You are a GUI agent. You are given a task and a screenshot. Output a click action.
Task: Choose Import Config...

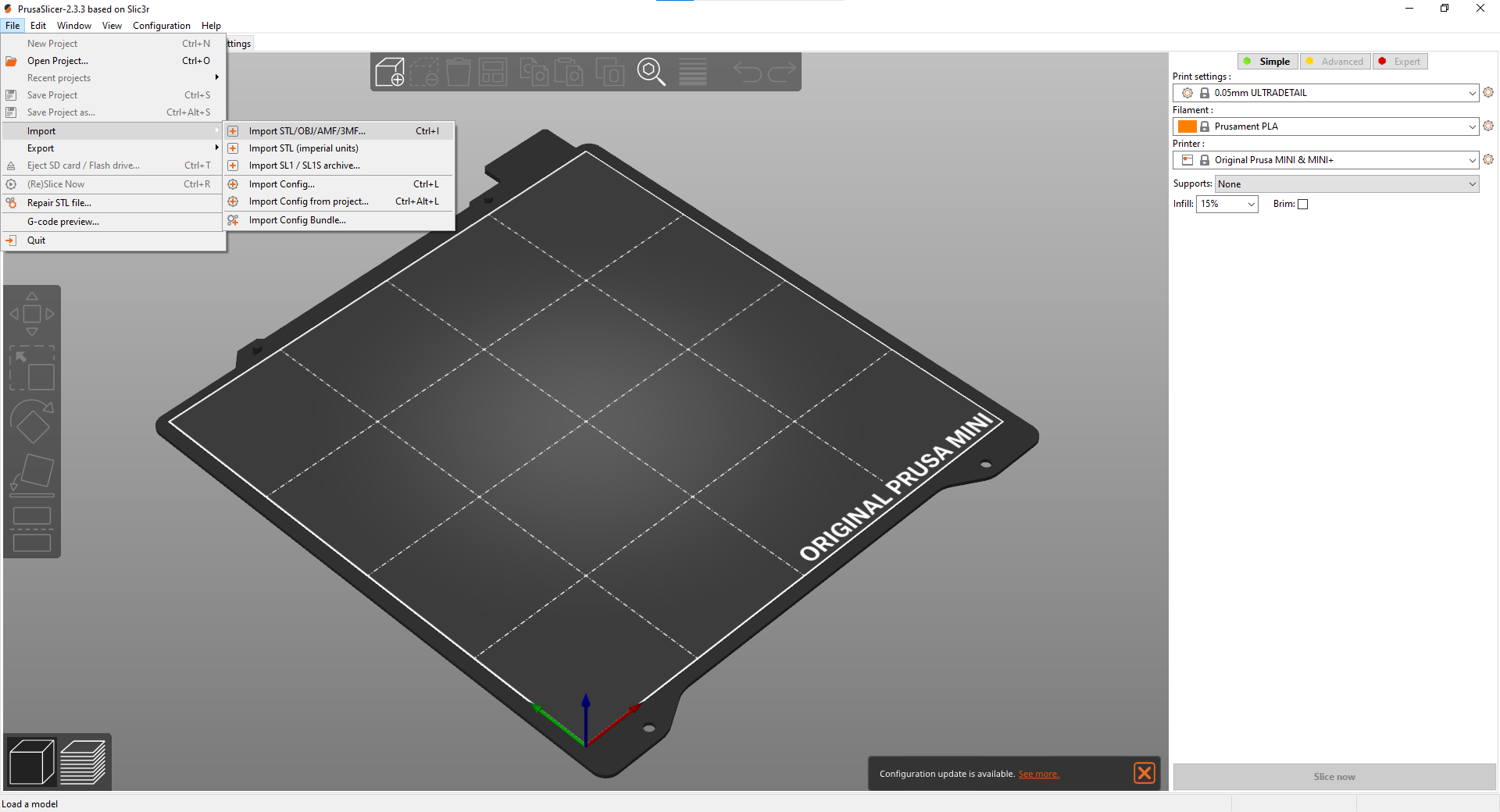coord(339,184)
